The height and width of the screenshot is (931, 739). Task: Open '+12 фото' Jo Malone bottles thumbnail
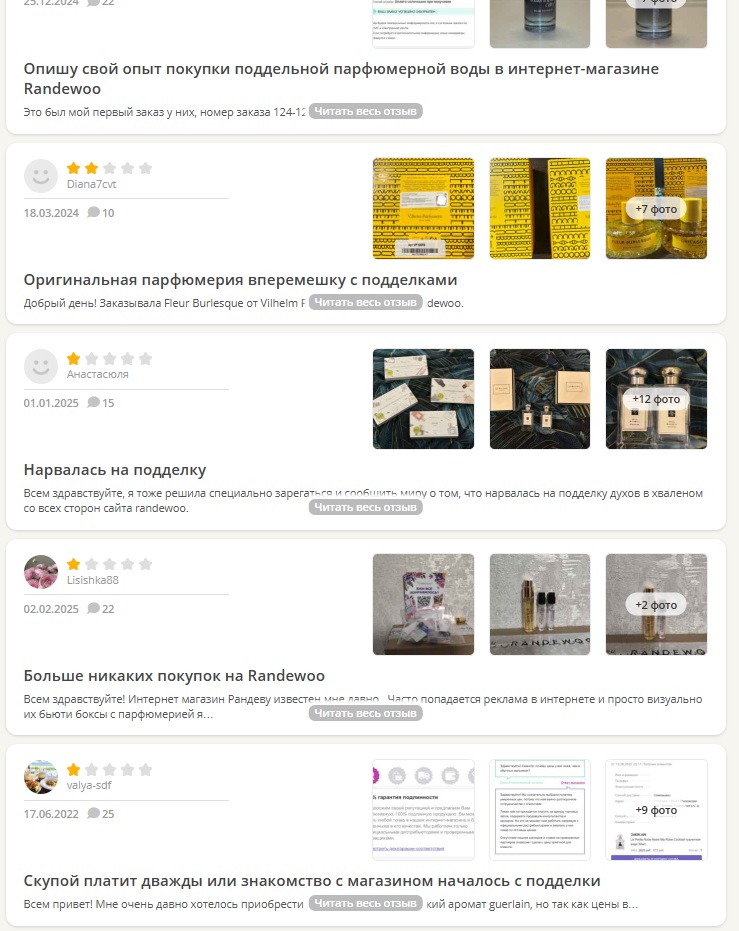[x=656, y=399]
